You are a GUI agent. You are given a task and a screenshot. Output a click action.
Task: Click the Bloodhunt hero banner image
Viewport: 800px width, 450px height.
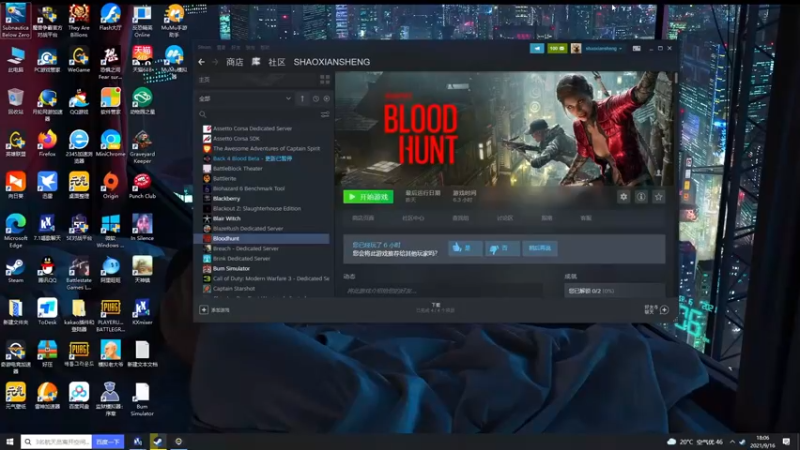[504, 129]
